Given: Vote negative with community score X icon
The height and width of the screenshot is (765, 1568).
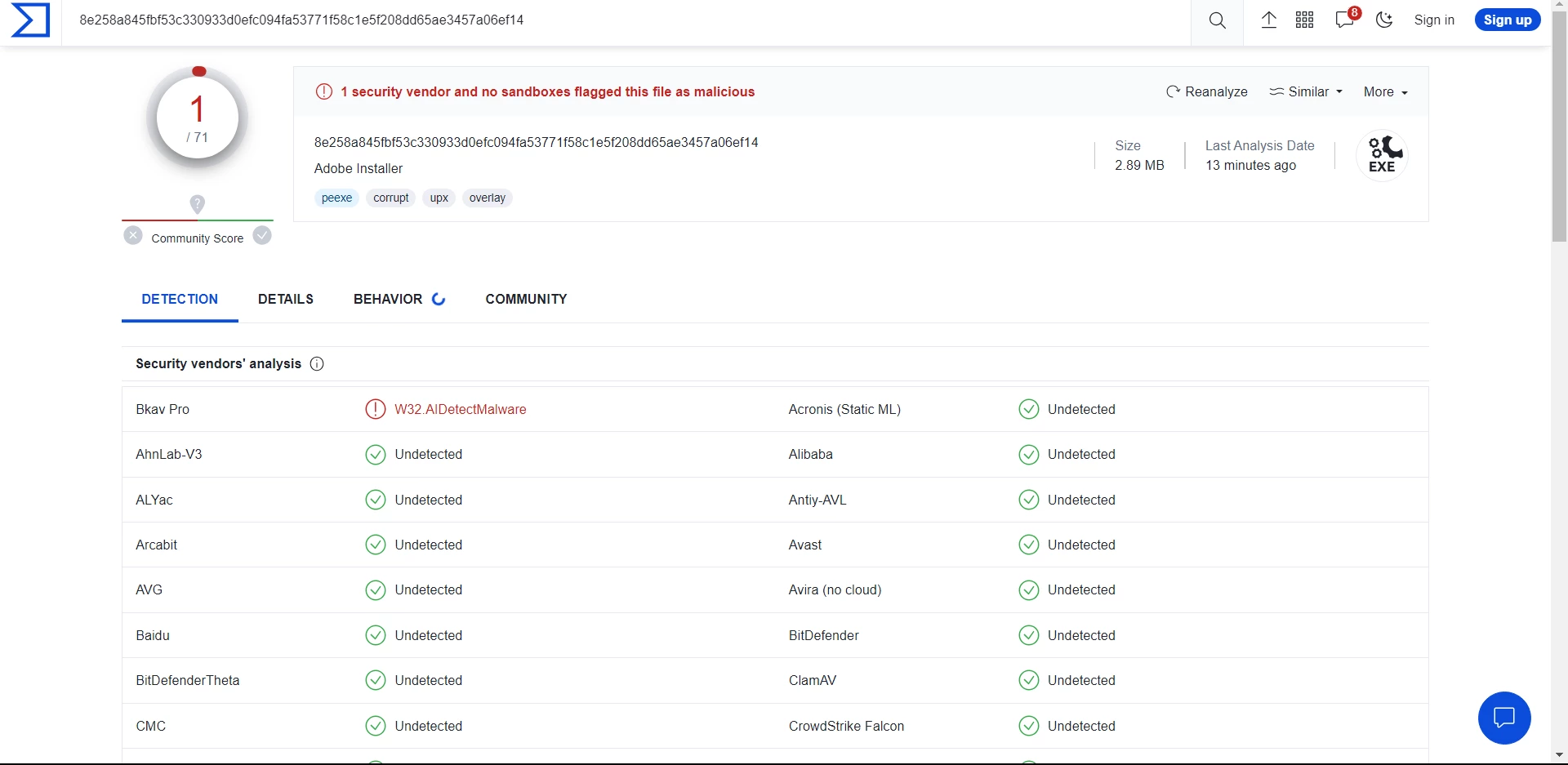Looking at the screenshot, I should tap(133, 236).
